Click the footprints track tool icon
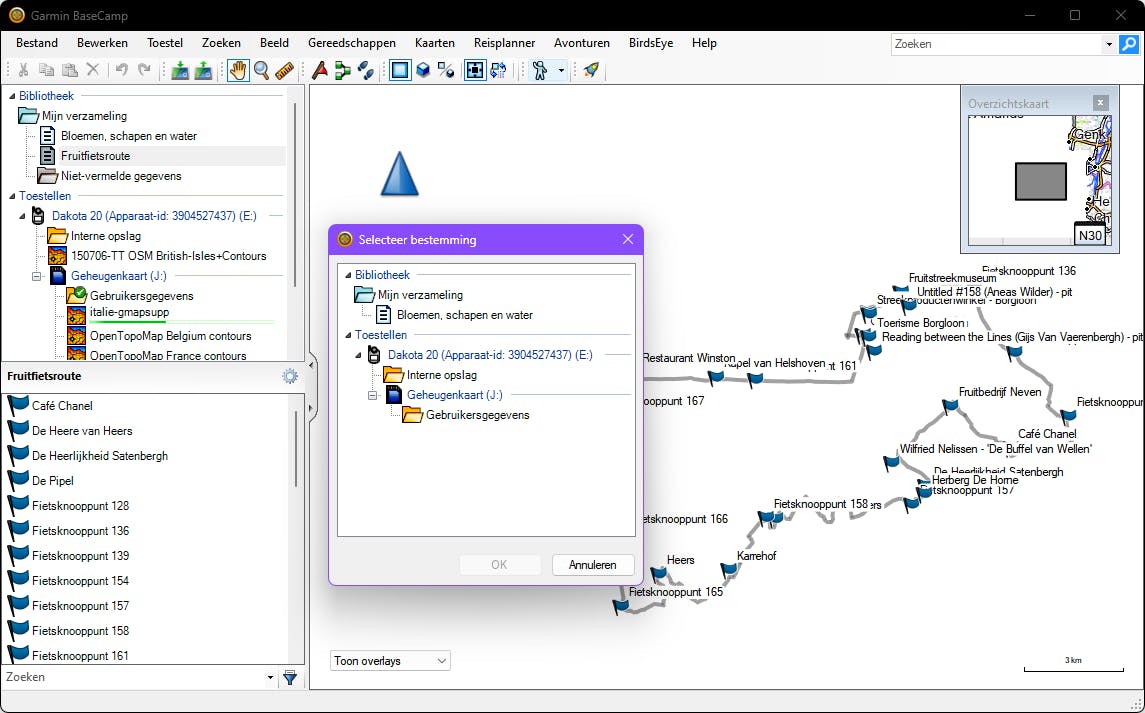Image resolution: width=1145 pixels, height=713 pixels. click(x=366, y=70)
